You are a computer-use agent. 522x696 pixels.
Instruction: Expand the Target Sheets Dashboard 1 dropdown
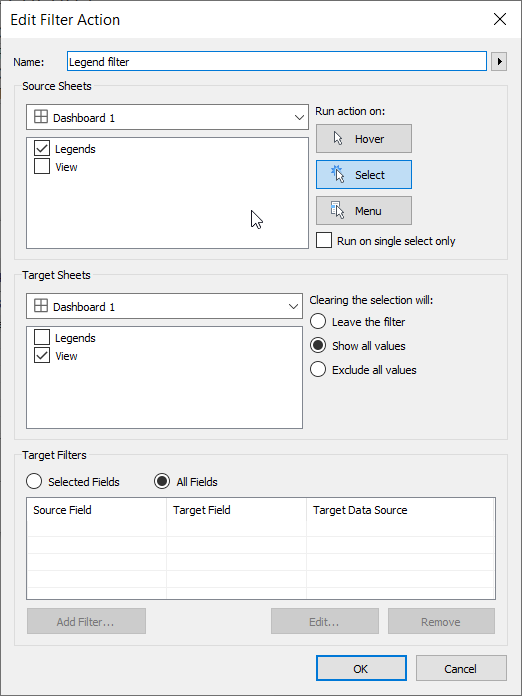pos(164,306)
